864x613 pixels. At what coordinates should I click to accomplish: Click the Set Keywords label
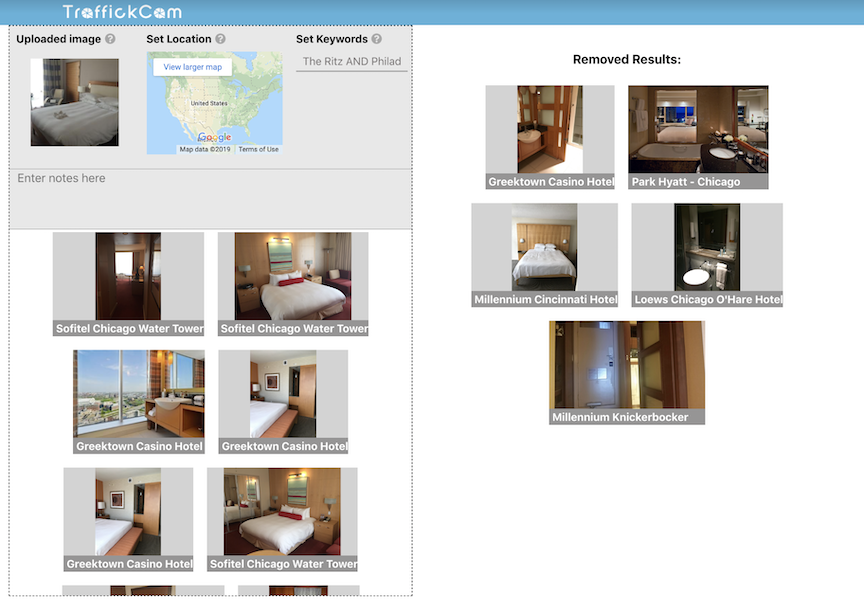(x=332, y=39)
